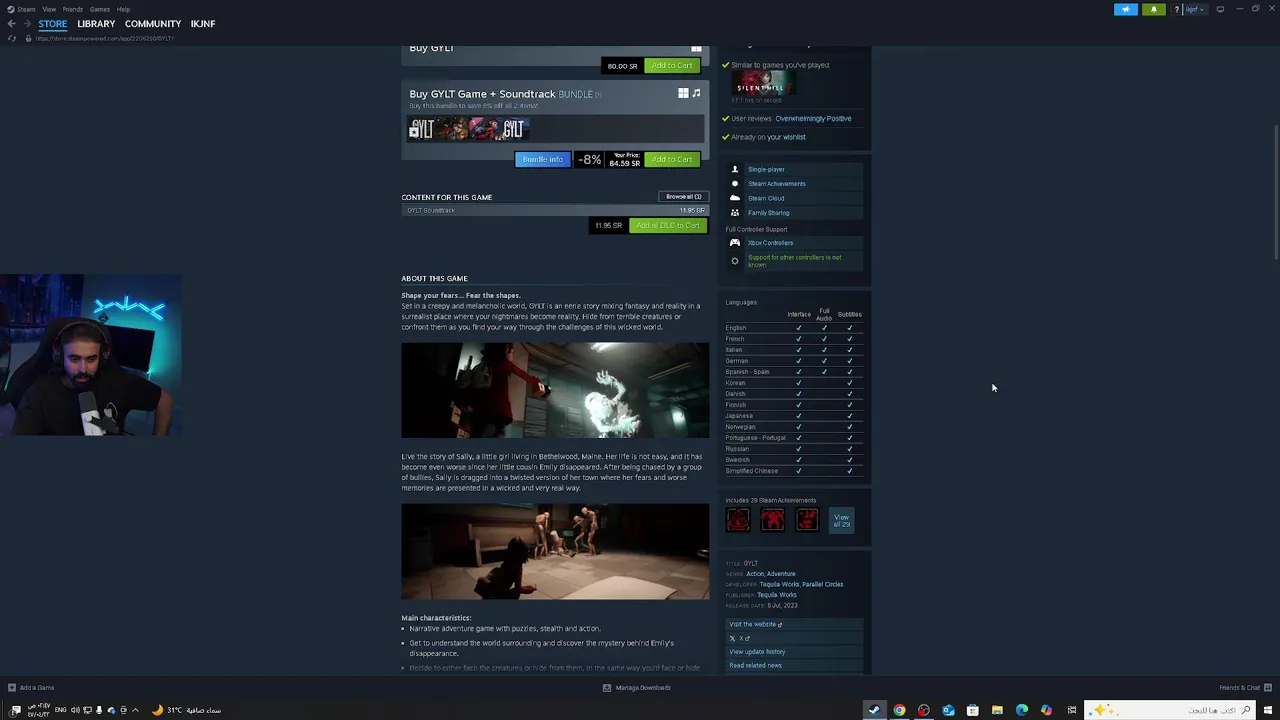The width and height of the screenshot is (1280, 720).
Task: Open Google Chrome from taskbar
Action: pyautogui.click(x=899, y=710)
